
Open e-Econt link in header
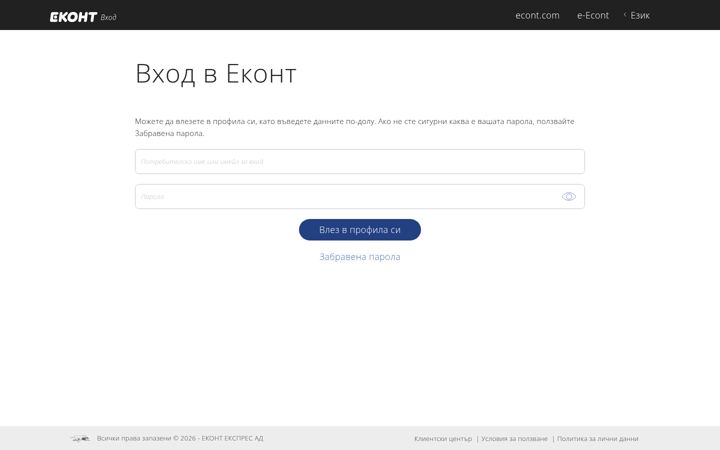(x=593, y=15)
